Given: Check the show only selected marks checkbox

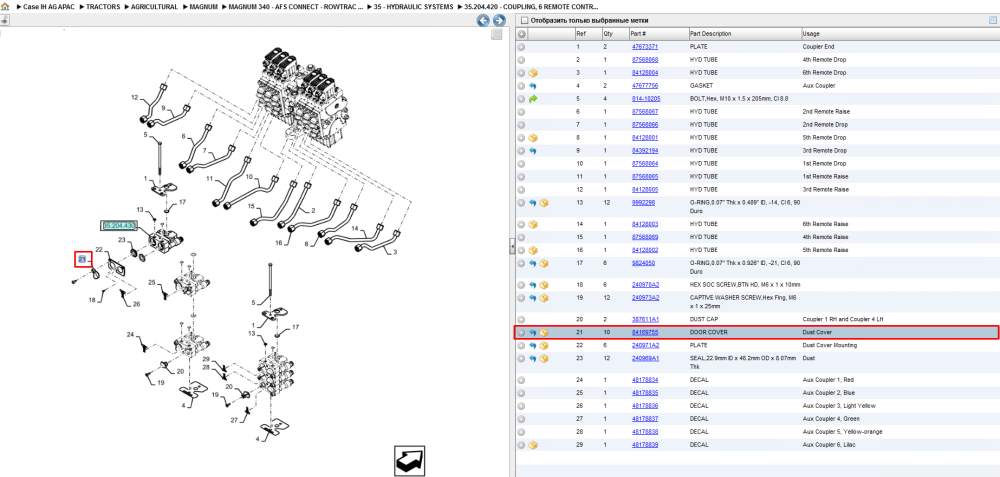Looking at the screenshot, I should pos(523,20).
